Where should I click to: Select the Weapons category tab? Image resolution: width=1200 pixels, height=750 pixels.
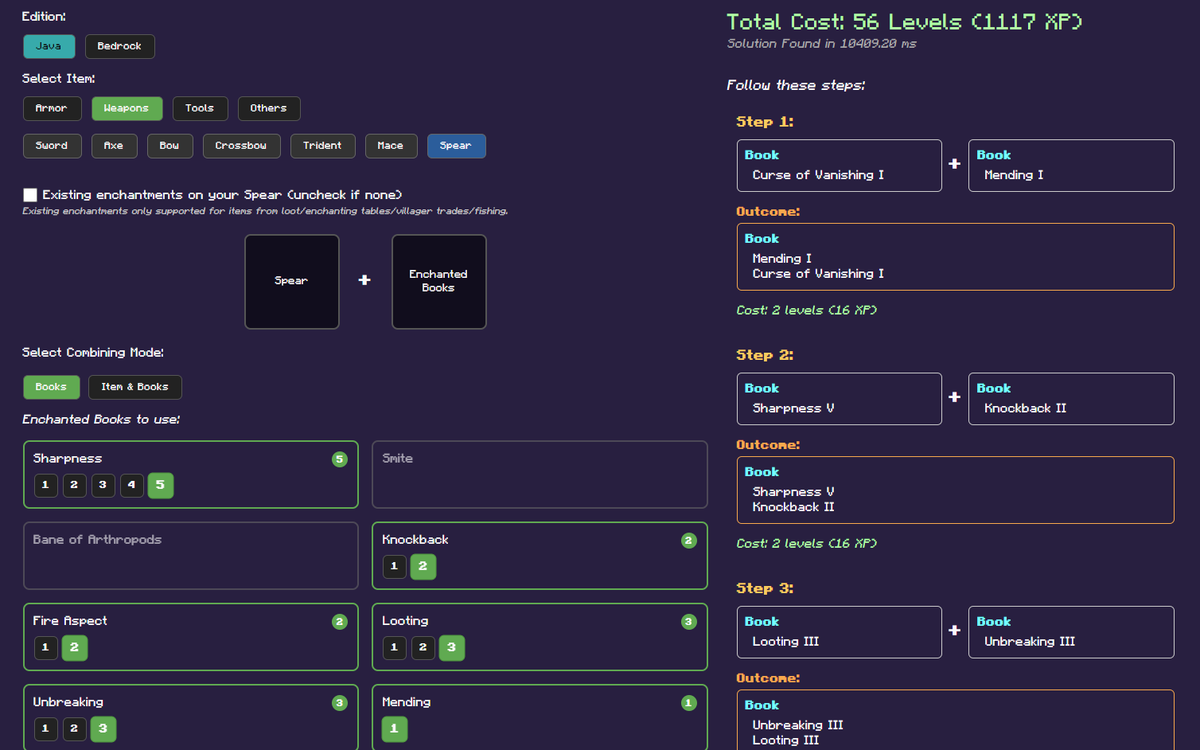(126, 108)
